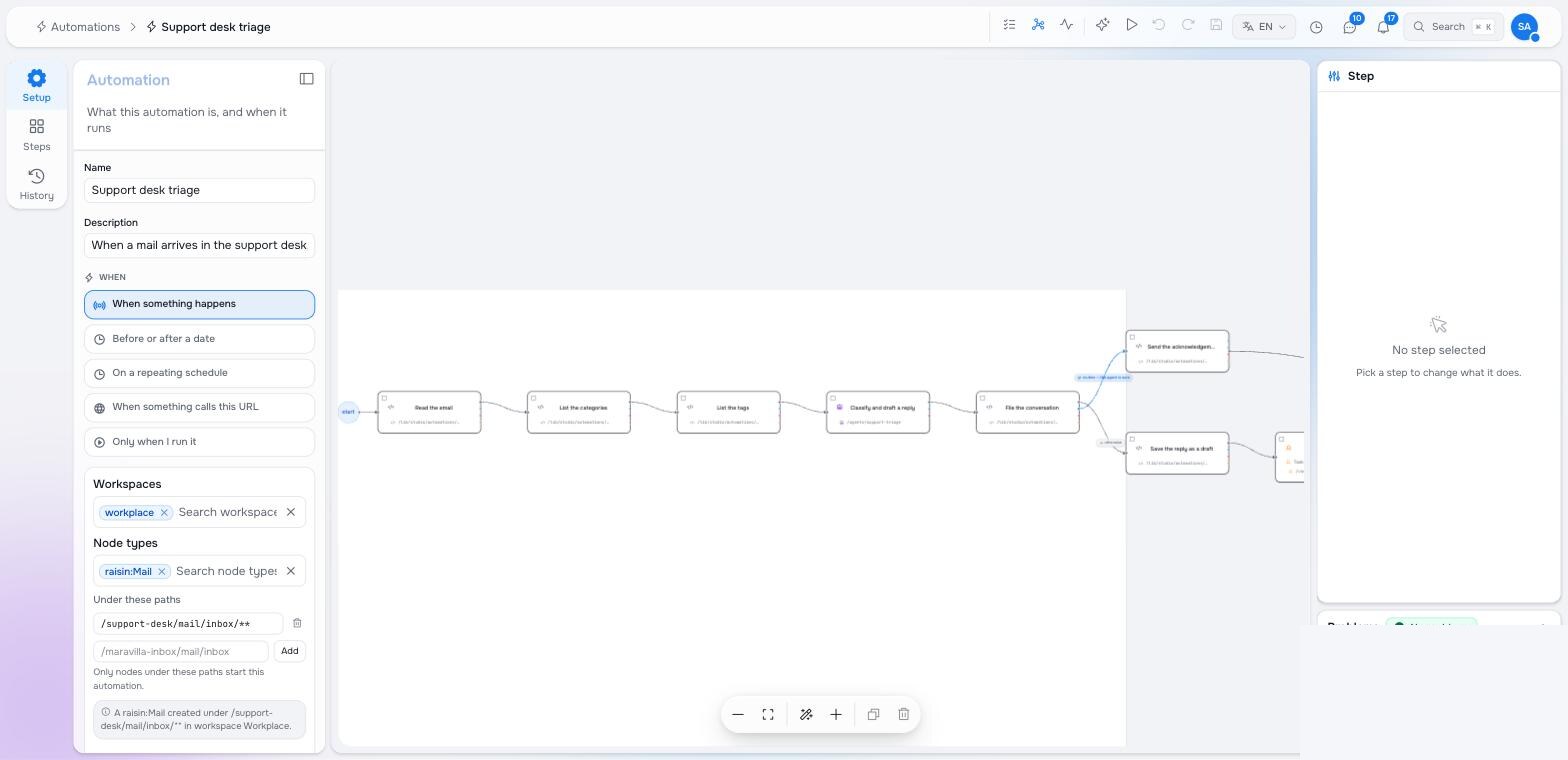Screen dimensions: 1568x760
Task: Select the 'When something calls this URL' trigger
Action: click(199, 407)
